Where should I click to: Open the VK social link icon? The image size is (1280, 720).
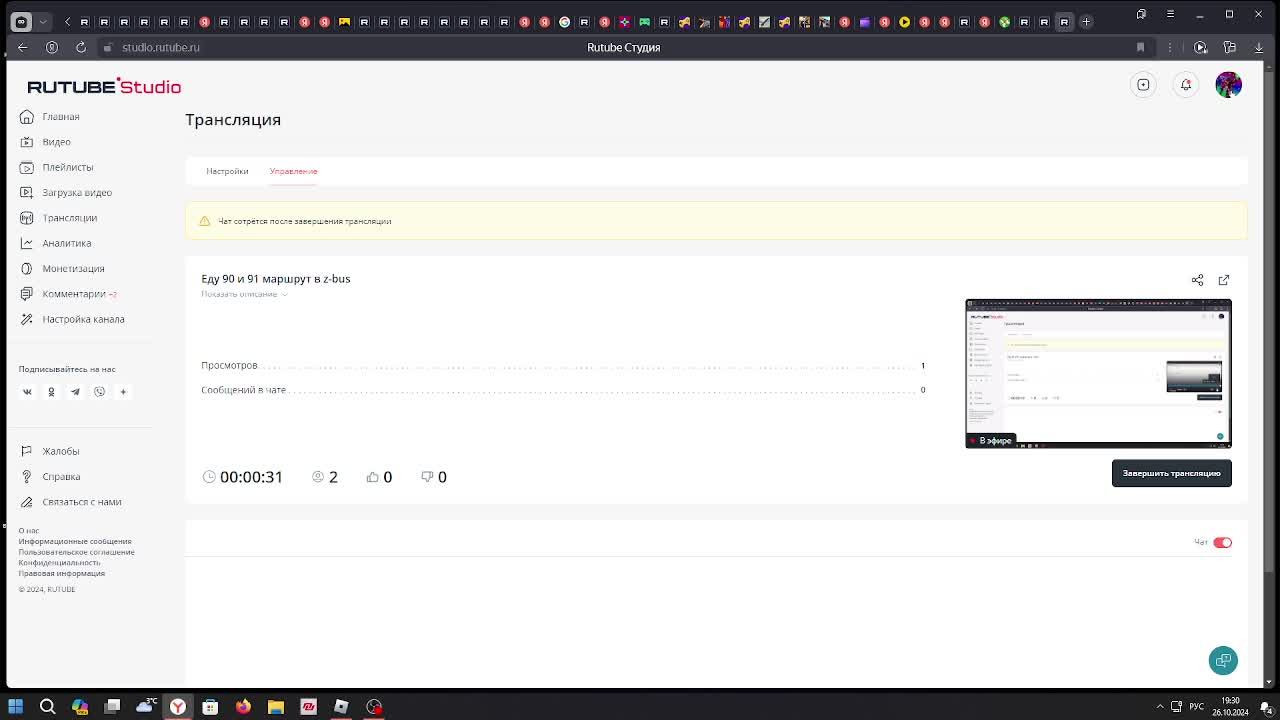[x=27, y=392]
